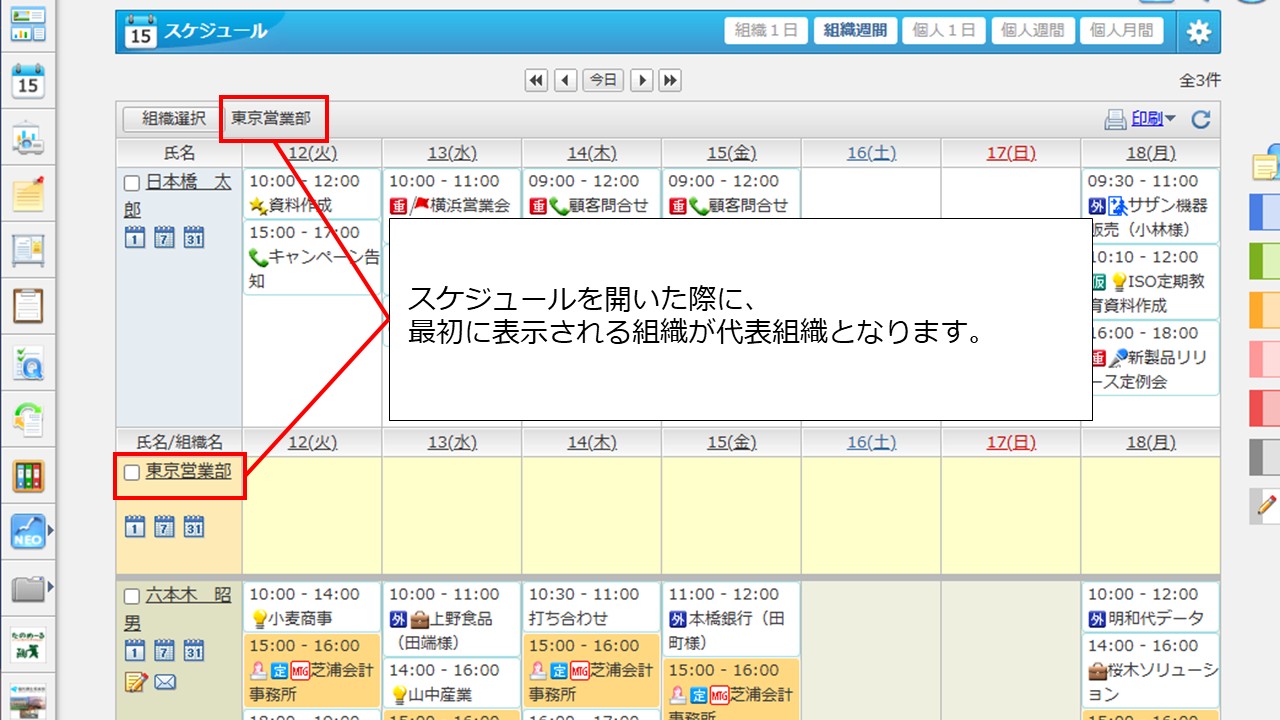Open the settings gear in Schedule header
Image resolution: width=1280 pixels, height=720 pixels.
1198,32
